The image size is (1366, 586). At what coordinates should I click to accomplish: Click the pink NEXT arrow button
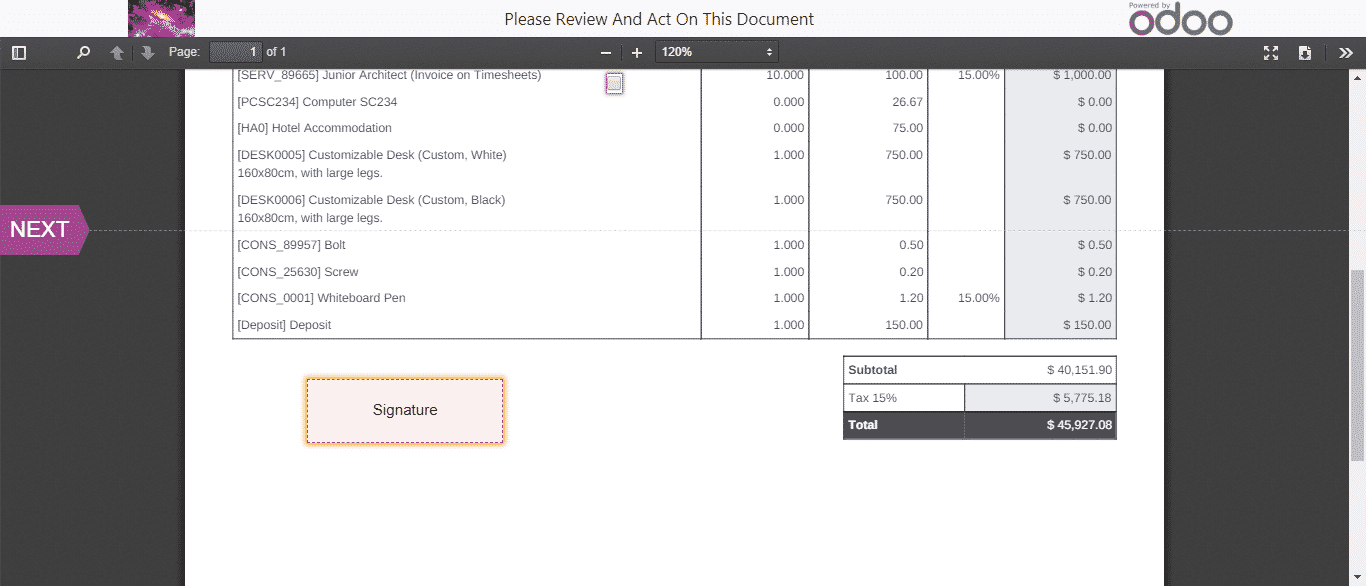pyautogui.click(x=44, y=230)
